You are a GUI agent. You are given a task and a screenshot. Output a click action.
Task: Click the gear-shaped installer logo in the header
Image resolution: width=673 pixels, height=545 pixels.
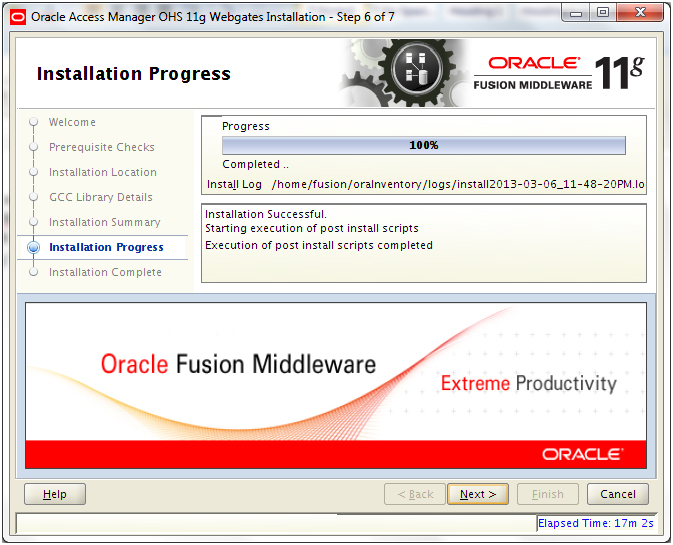click(415, 70)
